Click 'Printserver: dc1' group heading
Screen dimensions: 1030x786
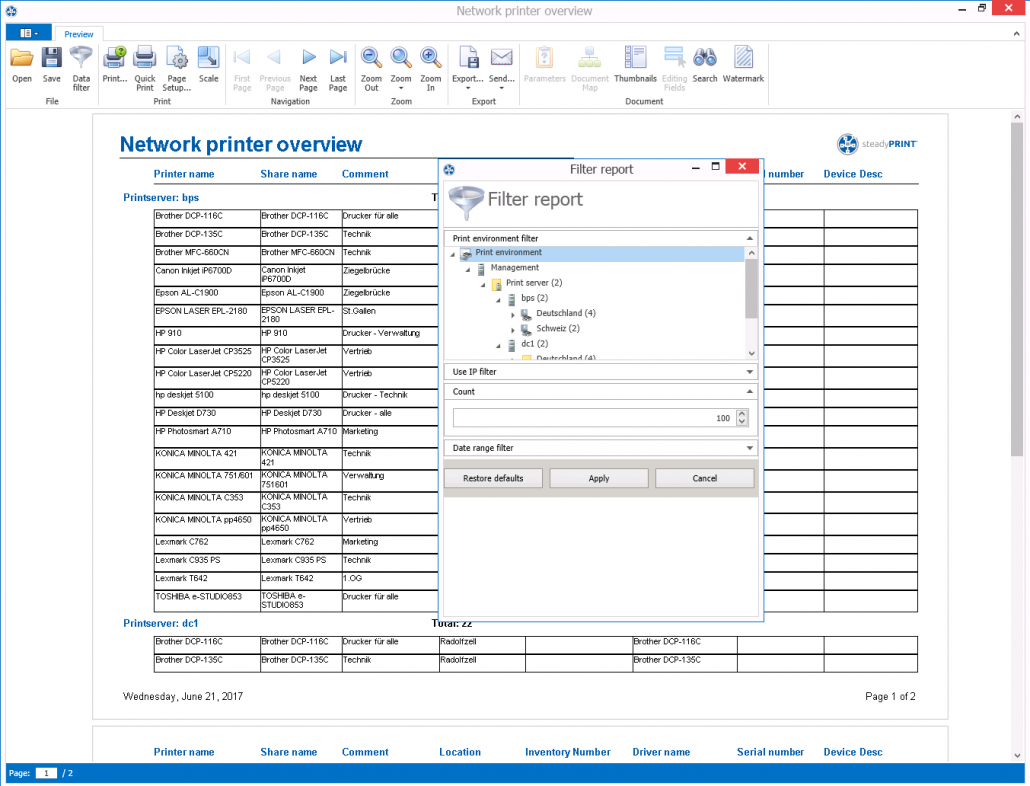click(x=160, y=623)
